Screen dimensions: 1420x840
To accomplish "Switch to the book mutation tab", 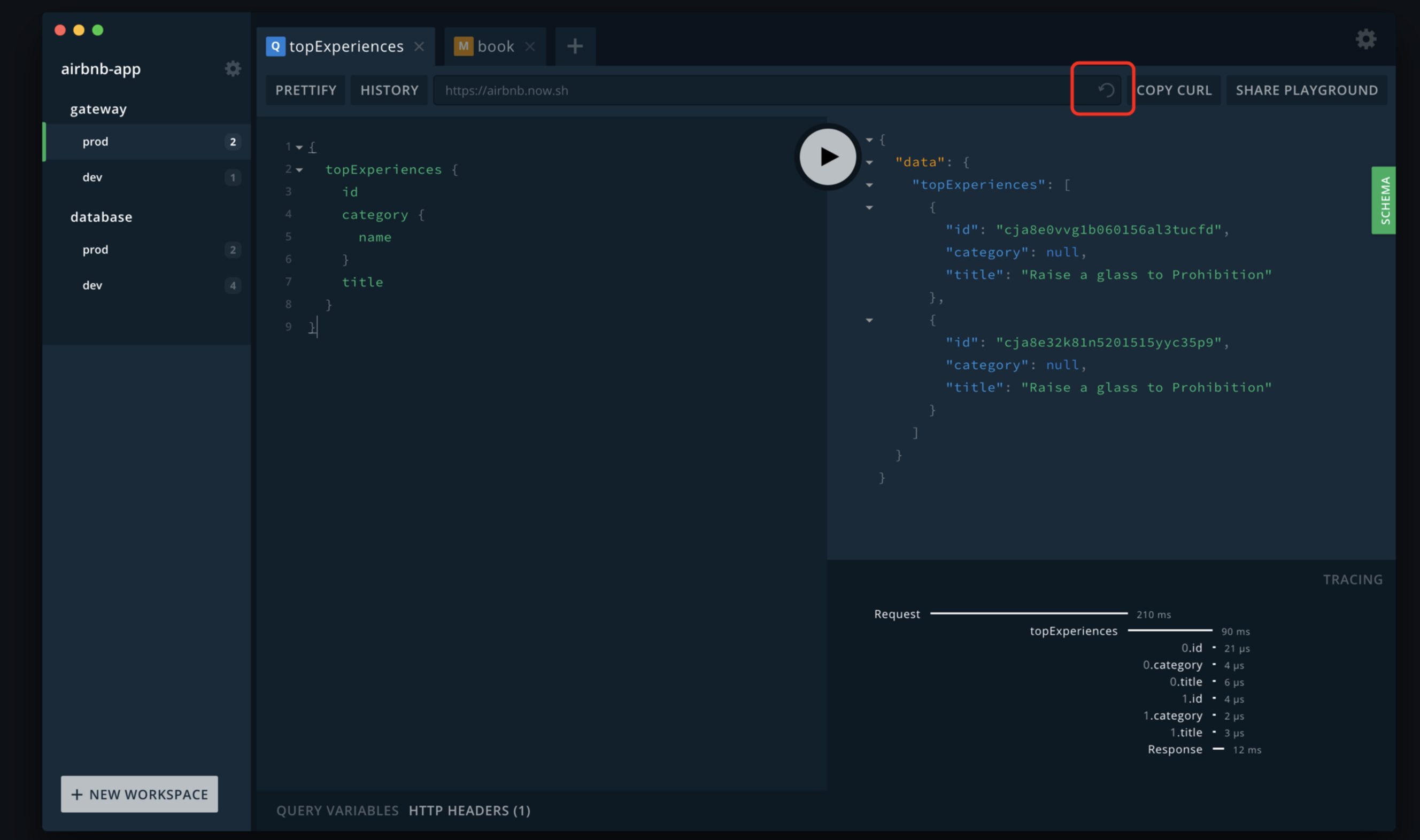I will click(x=495, y=46).
